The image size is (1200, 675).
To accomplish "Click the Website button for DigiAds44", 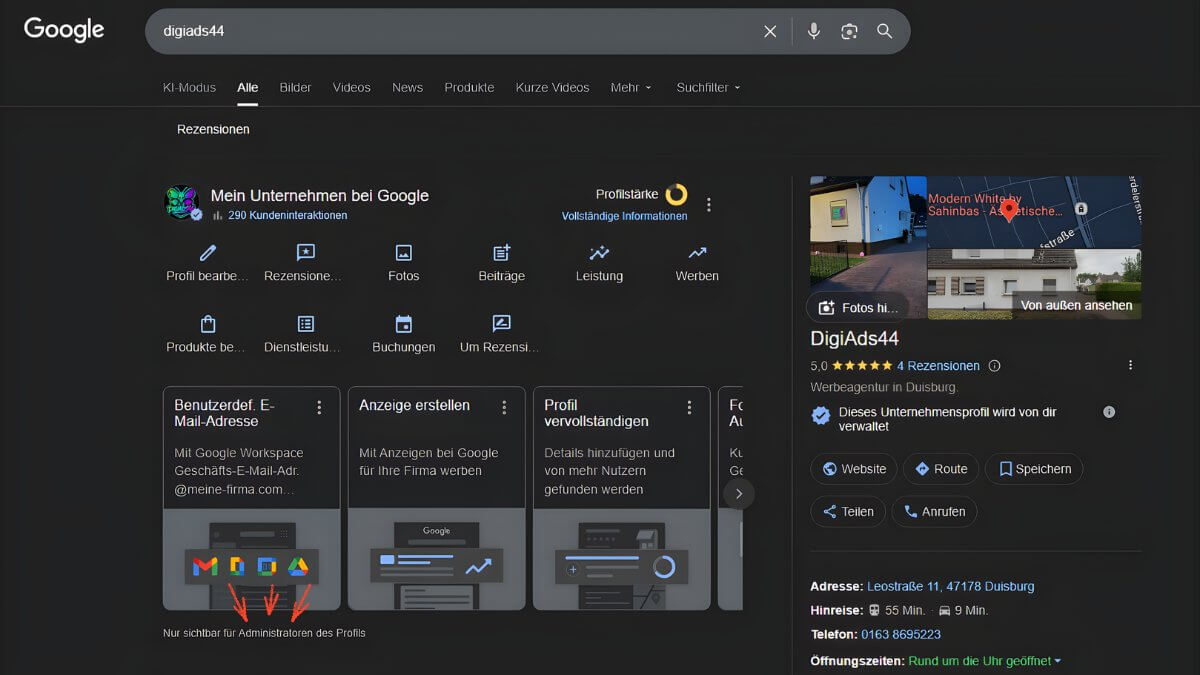I will pos(853,468).
